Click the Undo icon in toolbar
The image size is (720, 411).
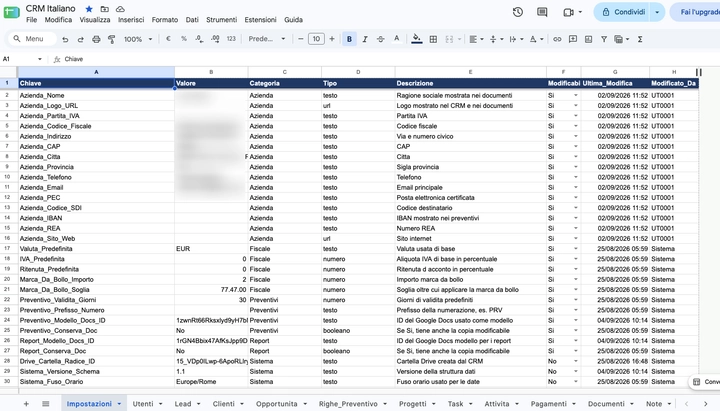[65, 39]
